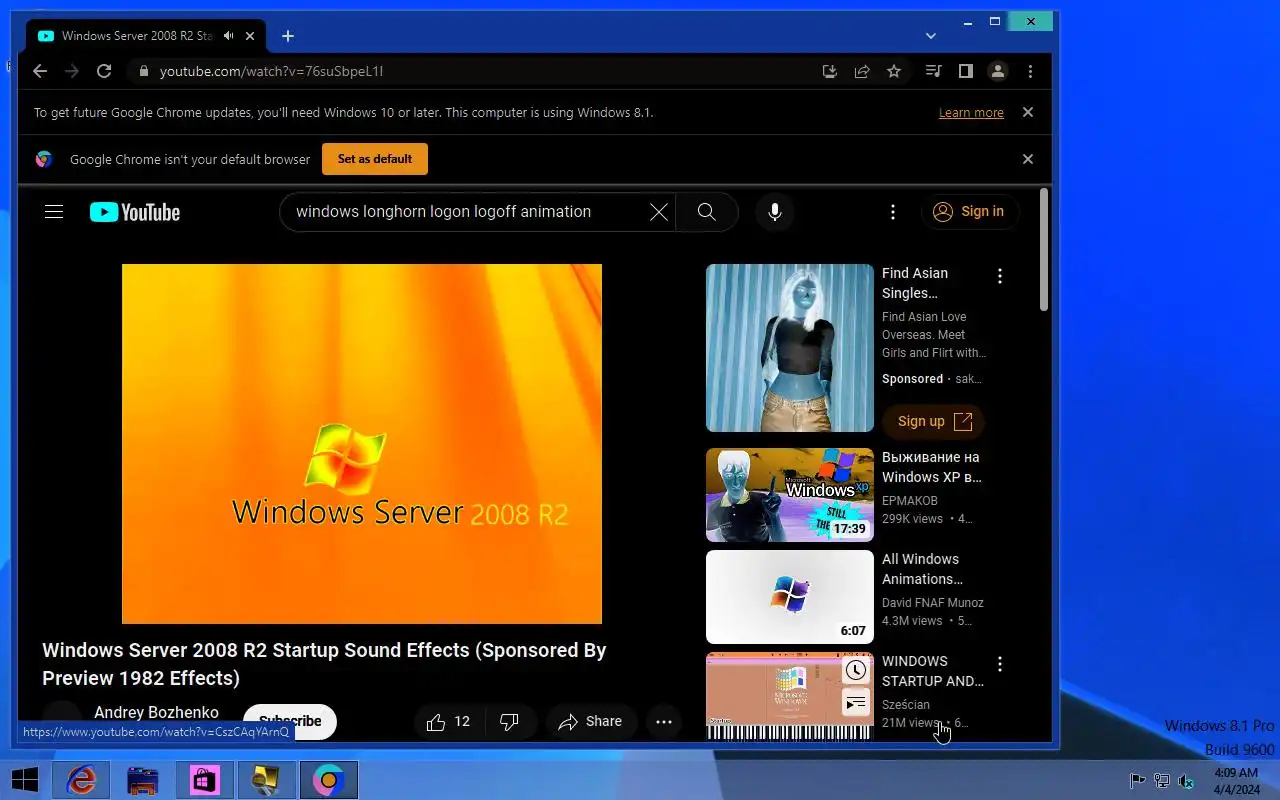
Task: Open Chrome's three-dot menu
Action: click(x=1030, y=71)
